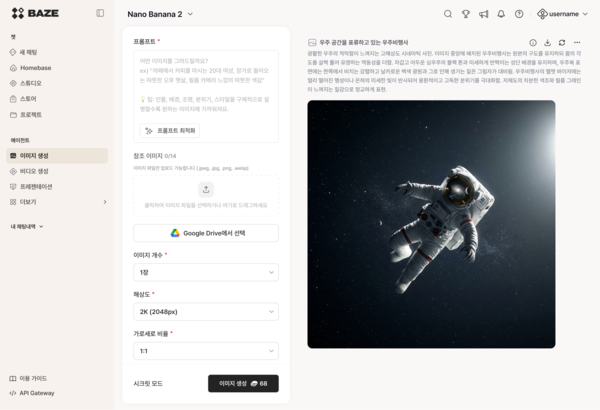Image resolution: width=600 pixels, height=410 pixels.
Task: Open the three-dot more options menu
Action: [x=577, y=42]
